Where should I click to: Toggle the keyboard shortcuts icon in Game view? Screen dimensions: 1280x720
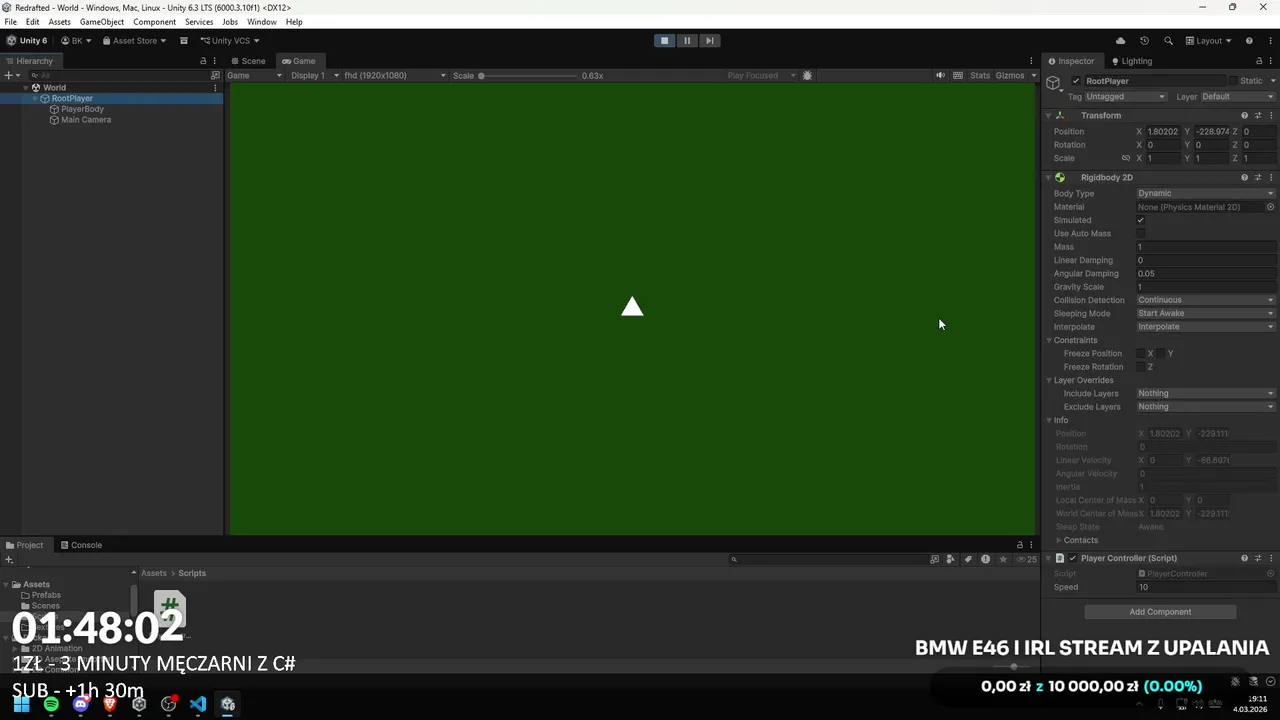958,76
